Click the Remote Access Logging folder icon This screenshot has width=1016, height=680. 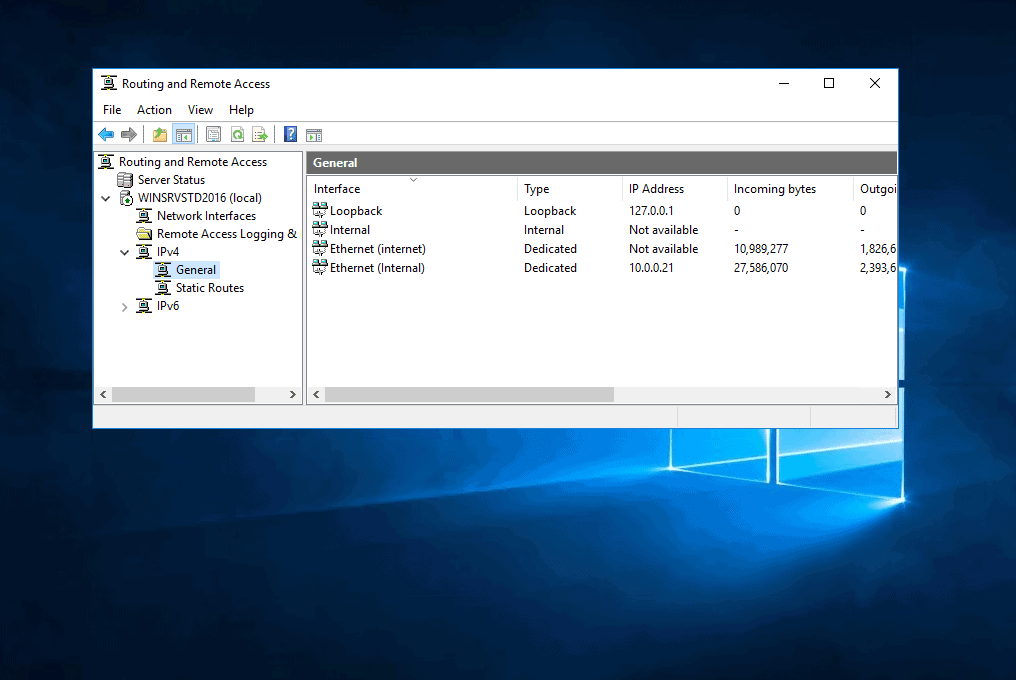[x=144, y=233]
